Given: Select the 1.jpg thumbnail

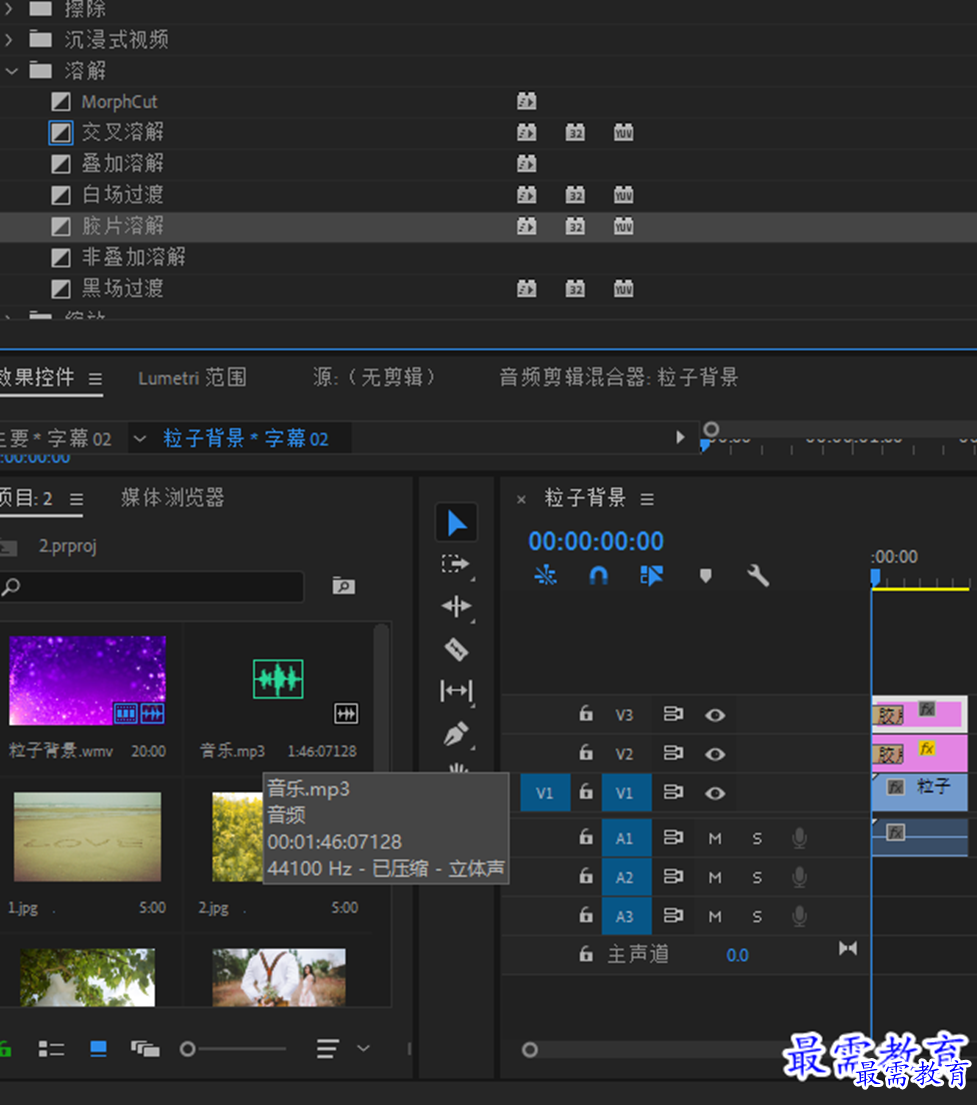Looking at the screenshot, I should pyautogui.click(x=87, y=837).
